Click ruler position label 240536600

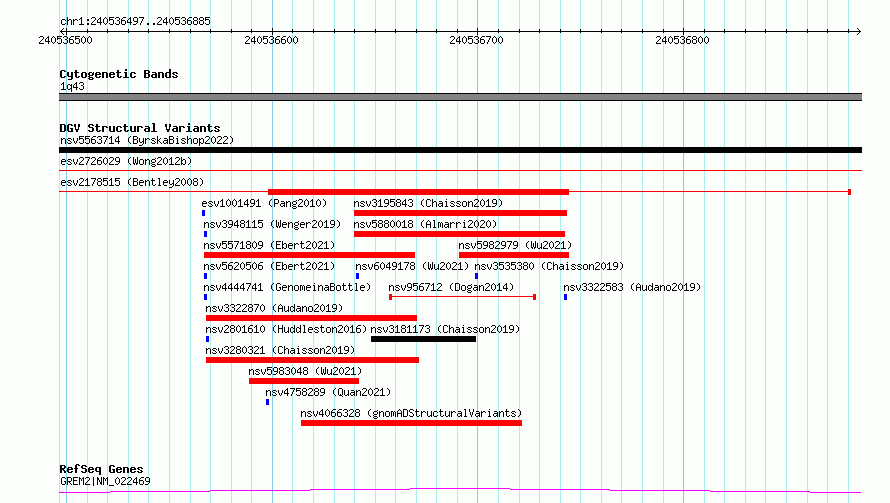(271, 40)
